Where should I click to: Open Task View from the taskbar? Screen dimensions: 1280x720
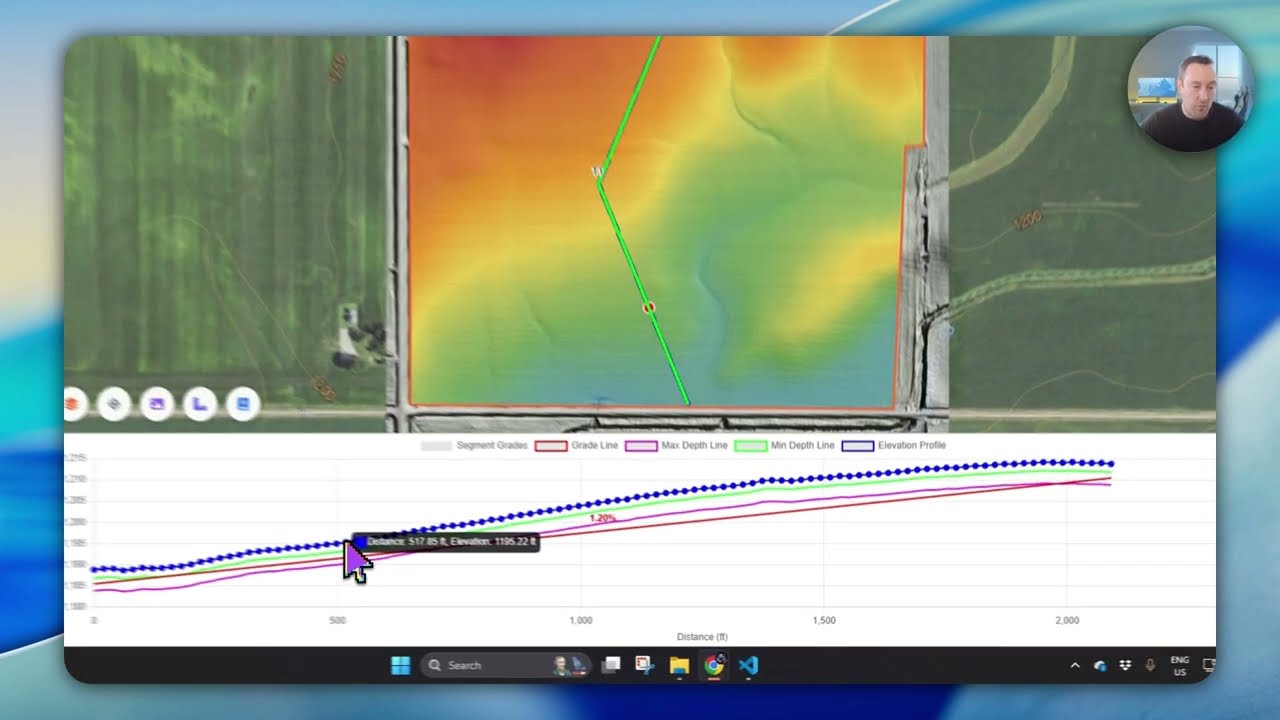(612, 665)
